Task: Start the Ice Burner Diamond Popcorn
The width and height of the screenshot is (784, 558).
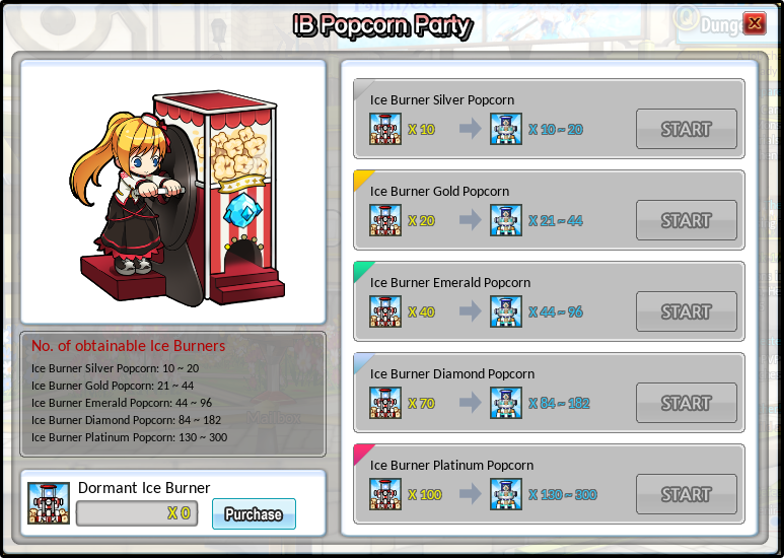Action: 686,403
